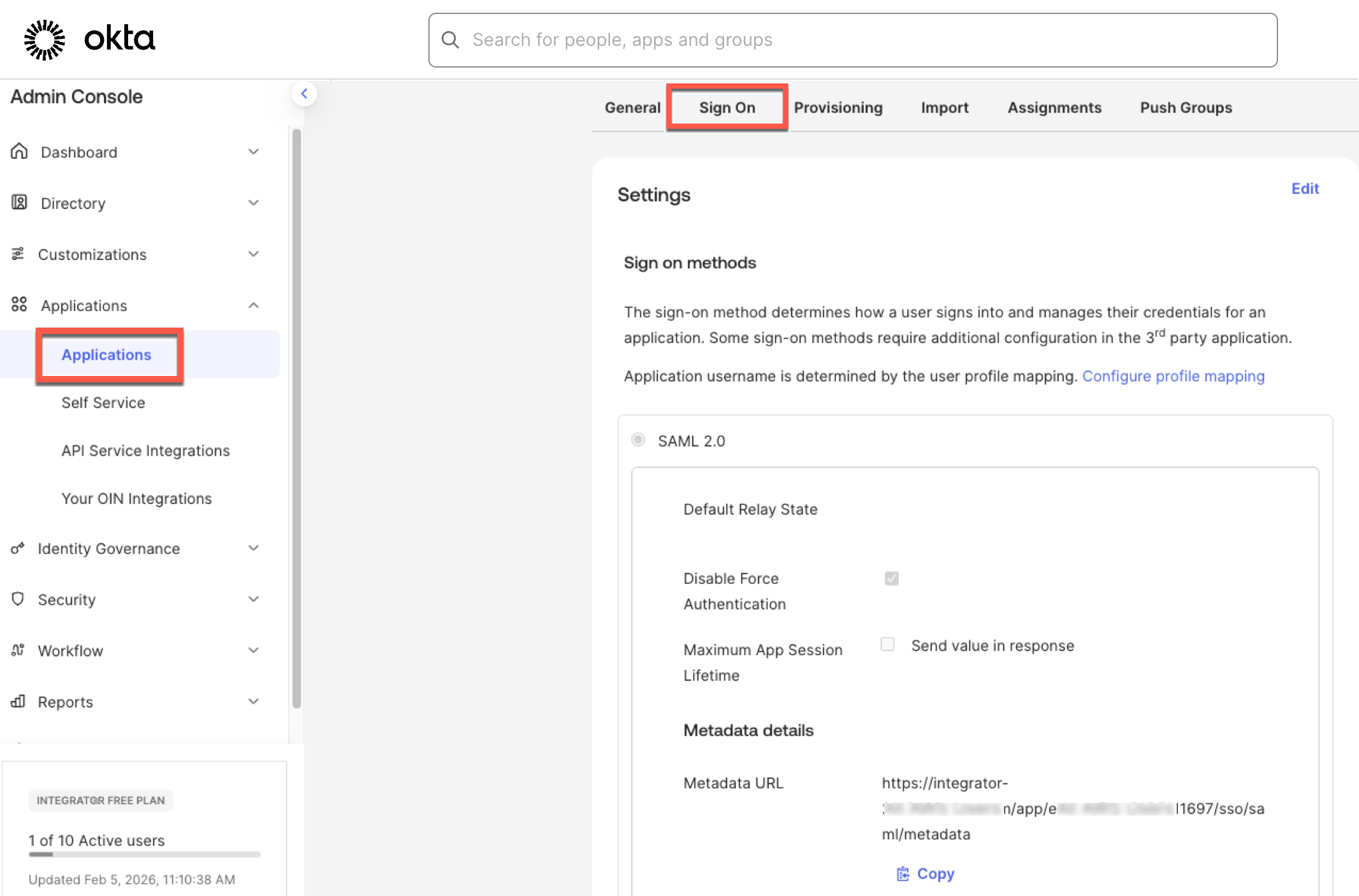This screenshot has width=1359, height=896.
Task: Click the Dashboard home icon
Action: (x=19, y=152)
